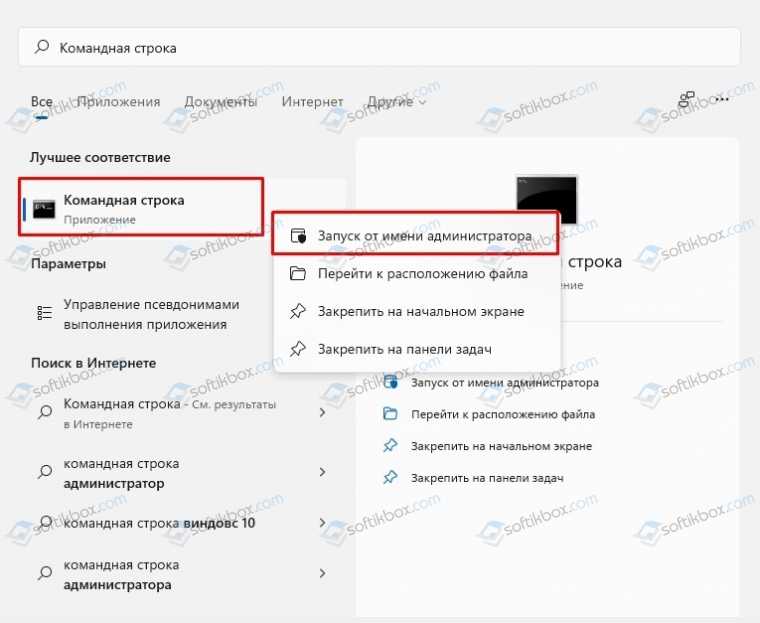The image size is (760, 623).
Task: Open Управление псевдонимами выполнения приложения setting
Action: tap(152, 314)
